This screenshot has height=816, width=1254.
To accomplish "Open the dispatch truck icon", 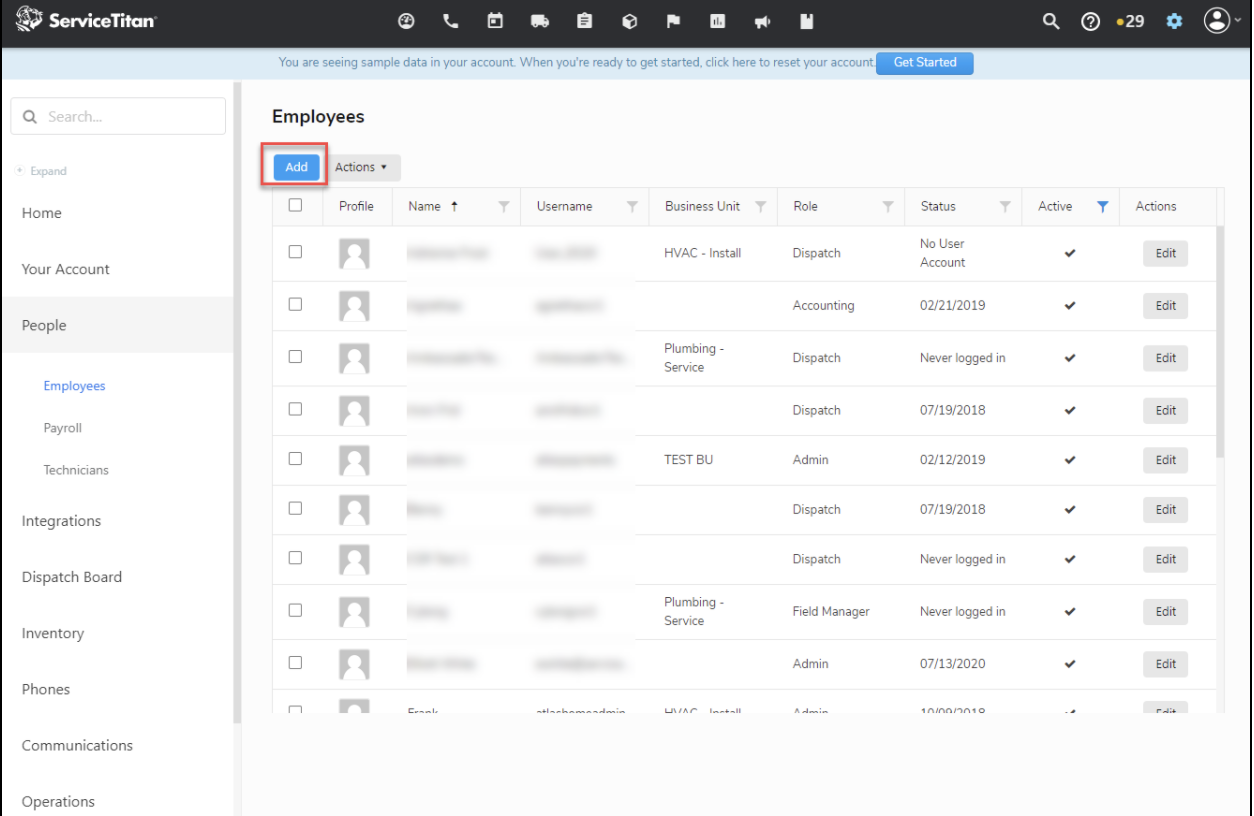I will click(x=539, y=21).
